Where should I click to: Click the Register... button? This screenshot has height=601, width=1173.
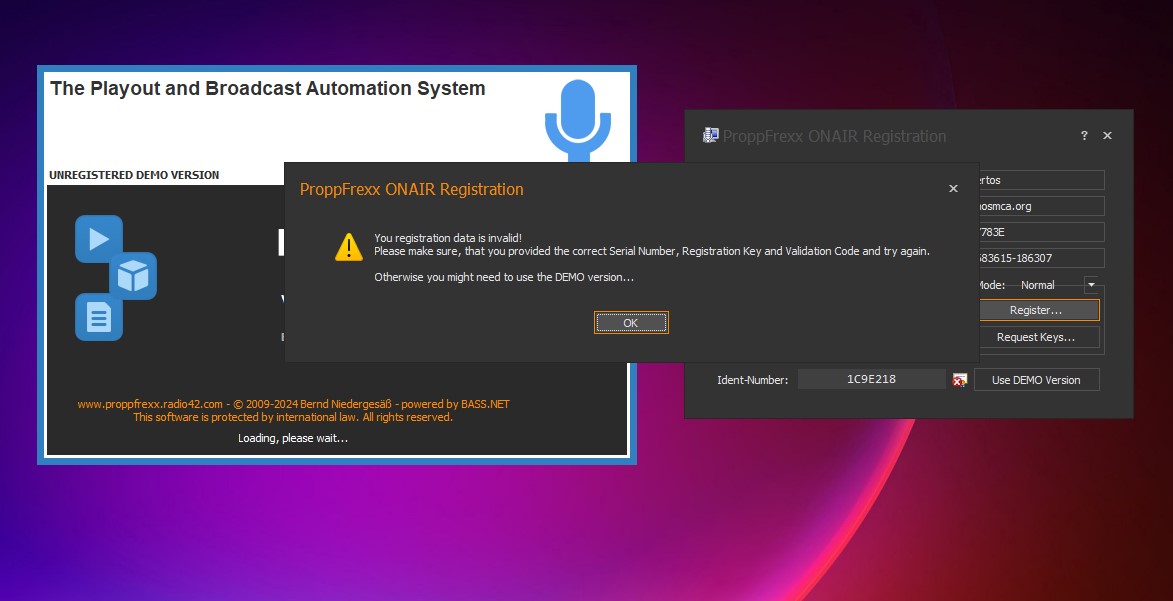(1036, 310)
